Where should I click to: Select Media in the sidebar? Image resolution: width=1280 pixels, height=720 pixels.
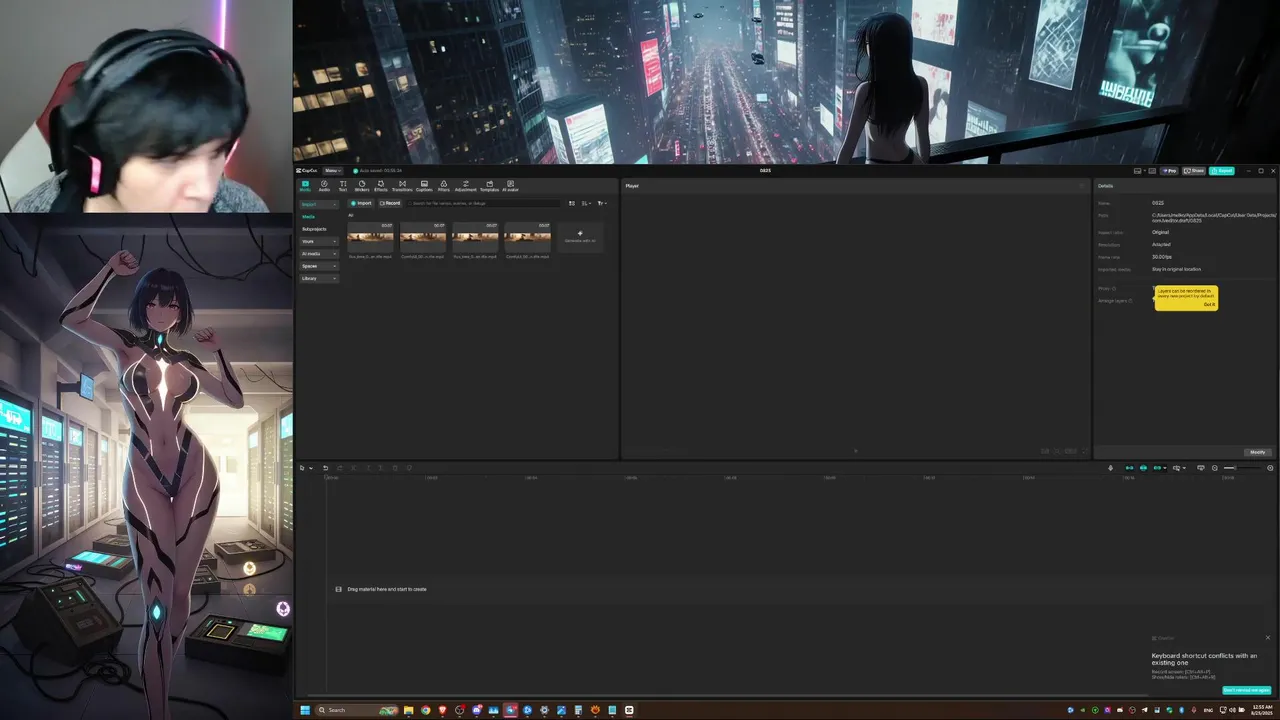309,216
